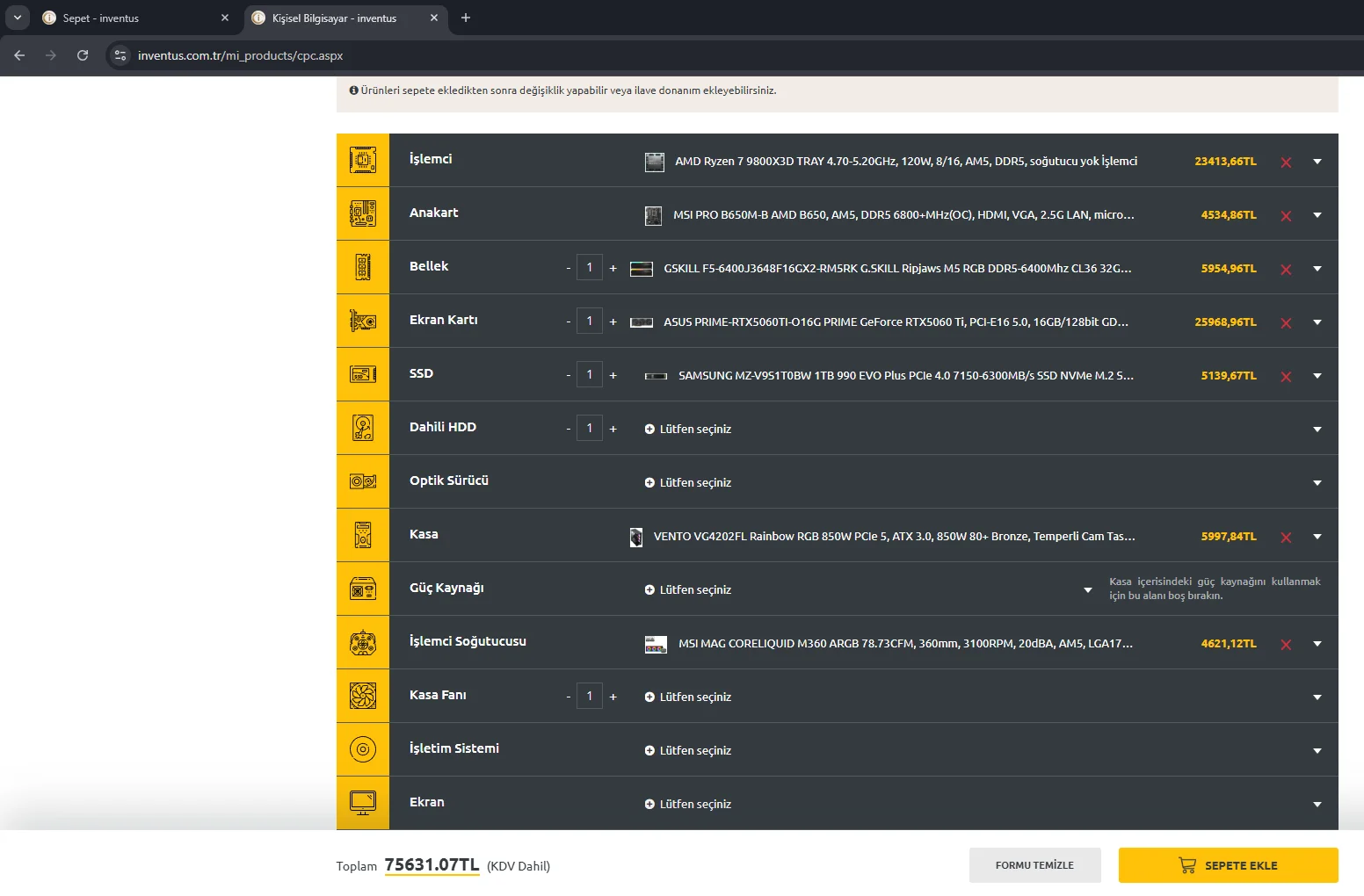
Task: Click the İşletim Sistemi disc icon
Action: click(x=363, y=749)
